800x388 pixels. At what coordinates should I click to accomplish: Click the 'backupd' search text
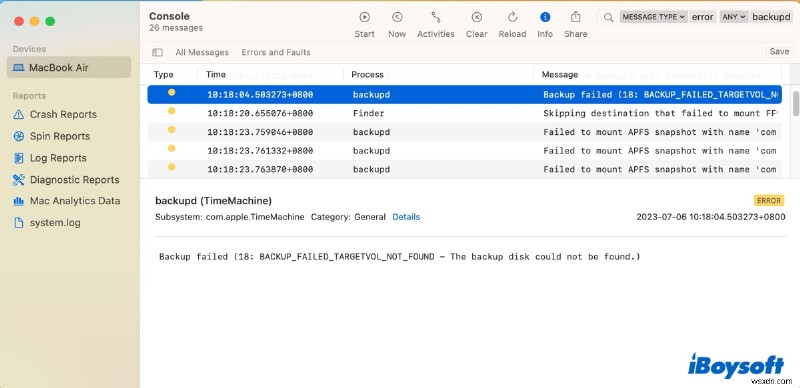(771, 17)
